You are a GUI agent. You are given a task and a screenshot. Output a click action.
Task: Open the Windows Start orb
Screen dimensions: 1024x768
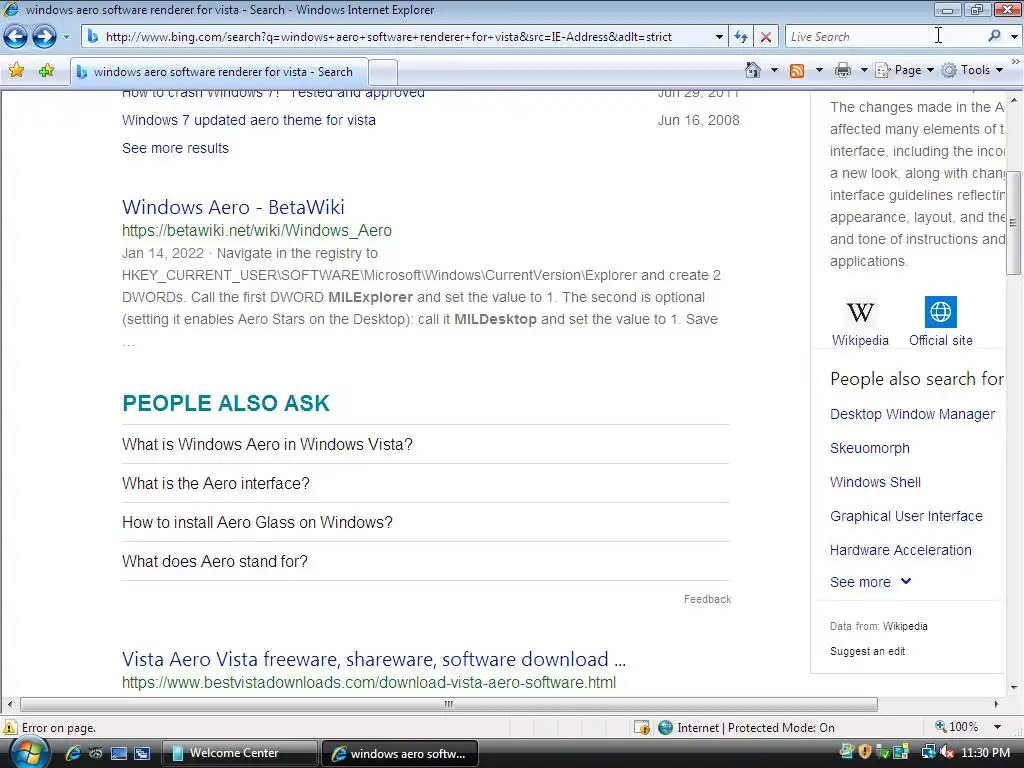29,752
